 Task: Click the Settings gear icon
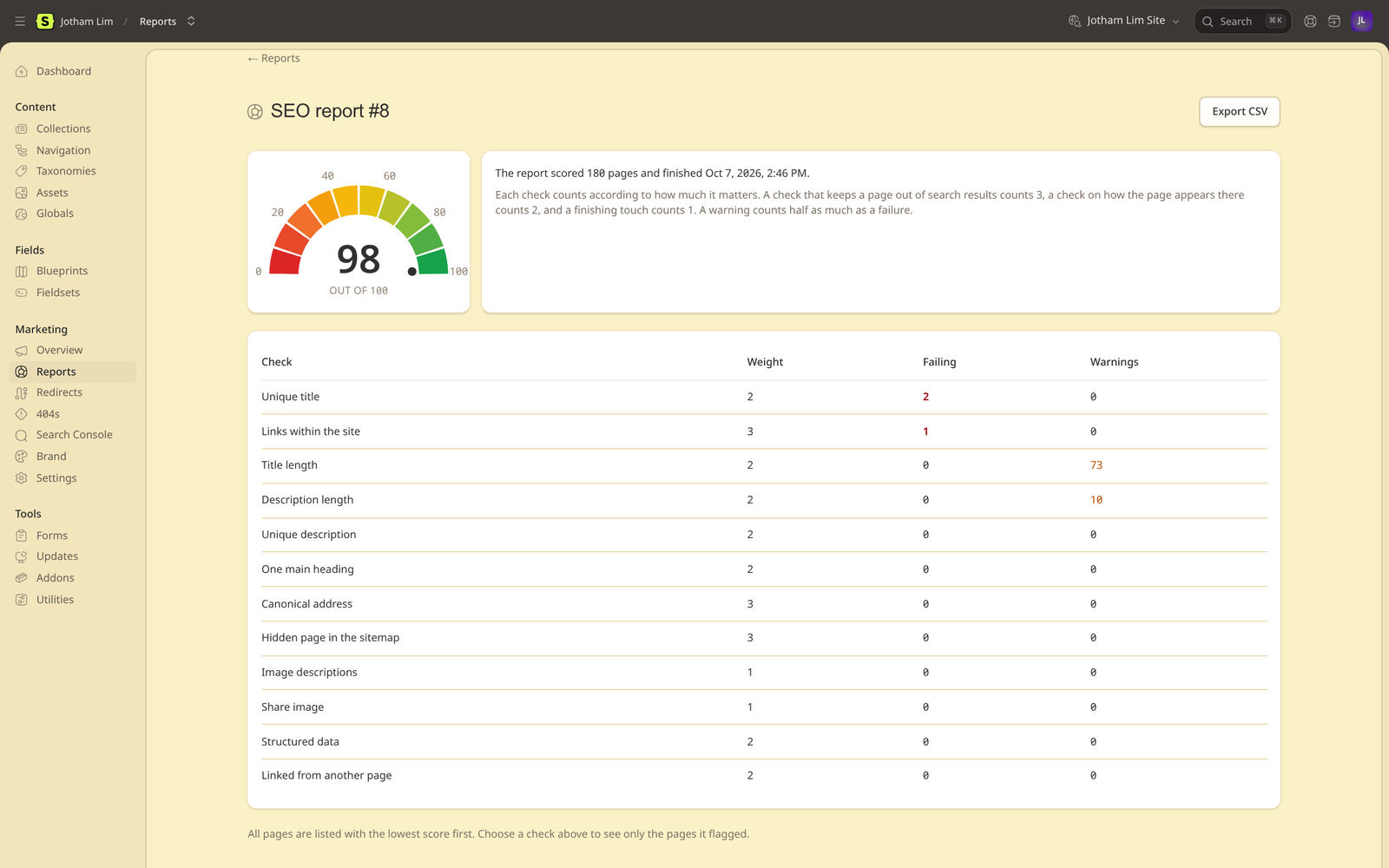(22, 478)
